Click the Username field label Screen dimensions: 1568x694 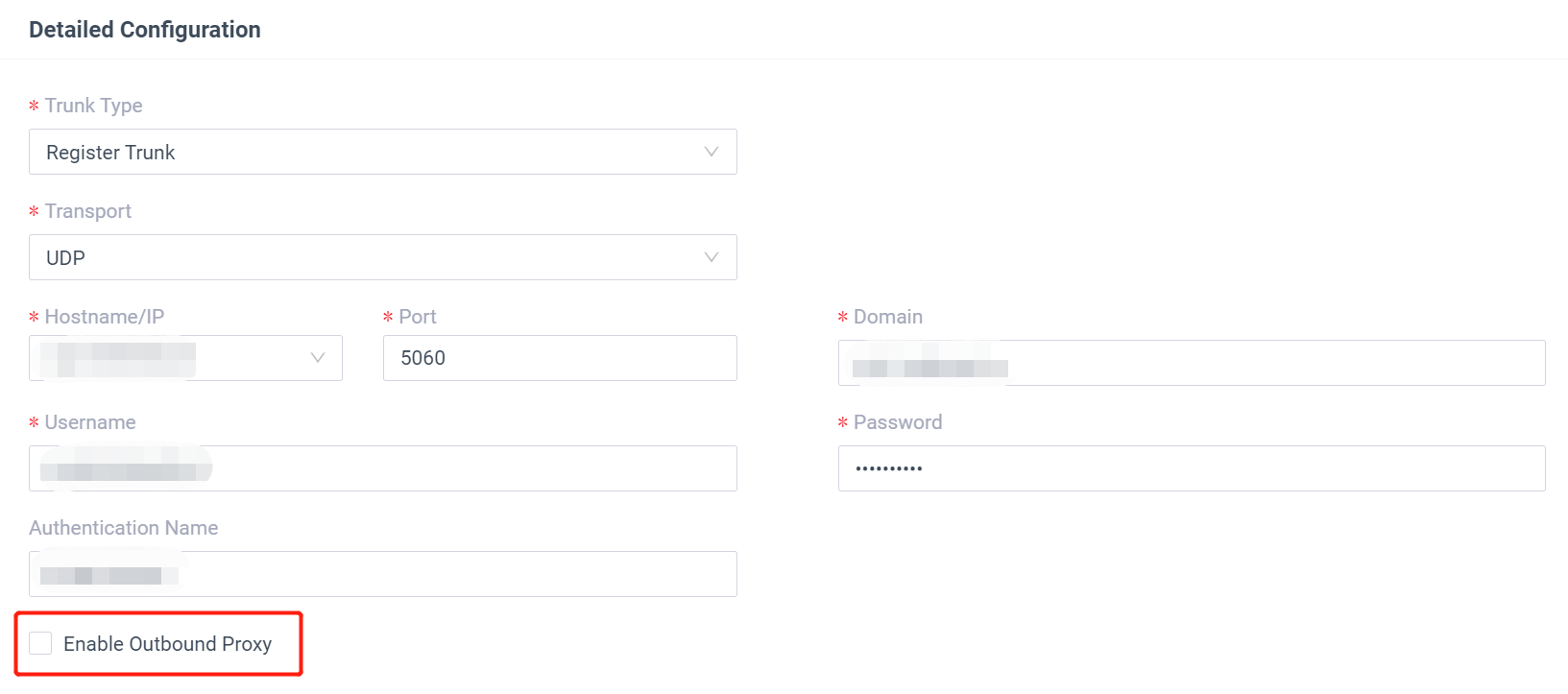pos(89,422)
